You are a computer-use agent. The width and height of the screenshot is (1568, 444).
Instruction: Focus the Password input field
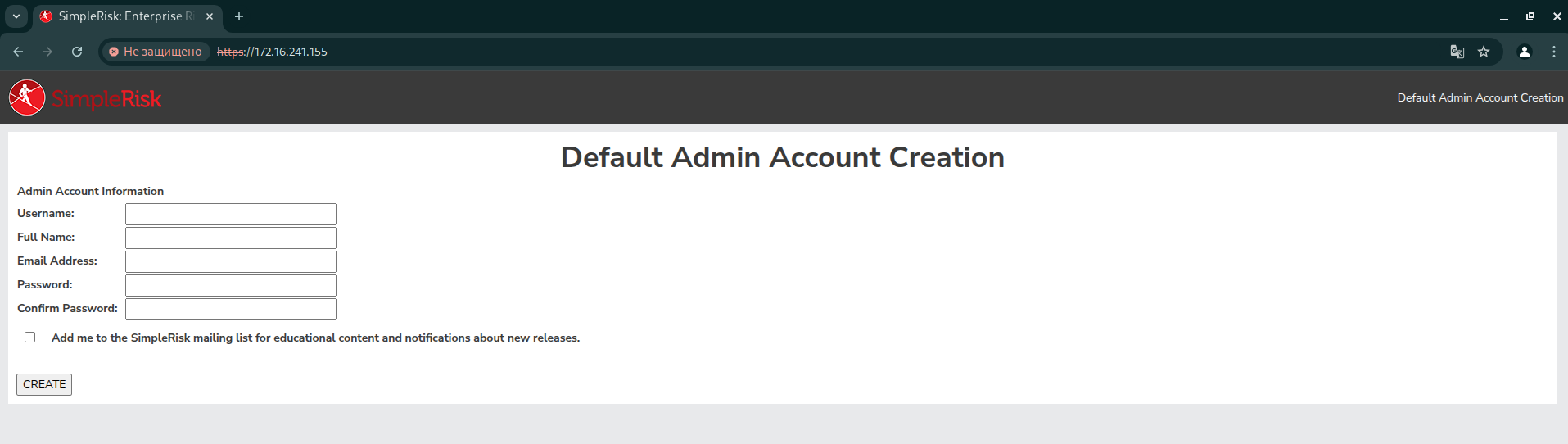point(231,285)
